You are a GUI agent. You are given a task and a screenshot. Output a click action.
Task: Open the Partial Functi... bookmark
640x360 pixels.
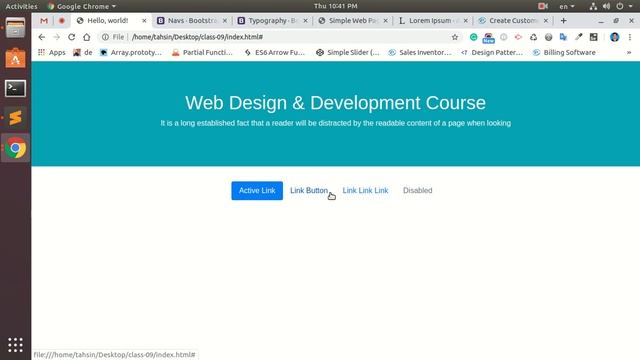(202, 52)
